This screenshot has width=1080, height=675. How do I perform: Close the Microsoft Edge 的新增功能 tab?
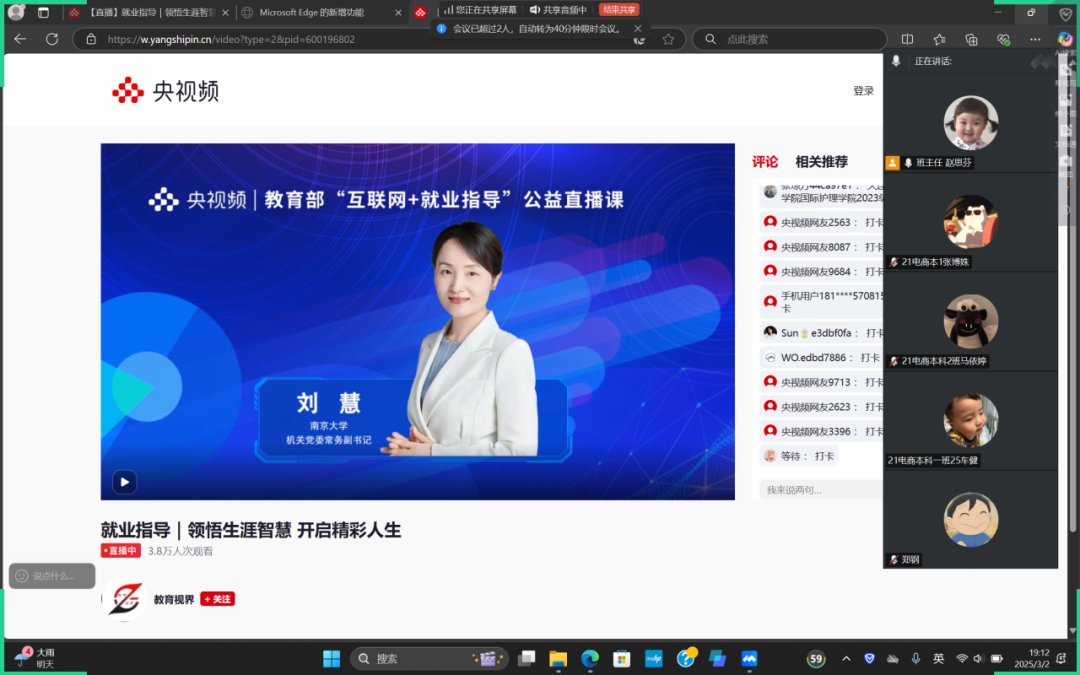pyautogui.click(x=398, y=12)
